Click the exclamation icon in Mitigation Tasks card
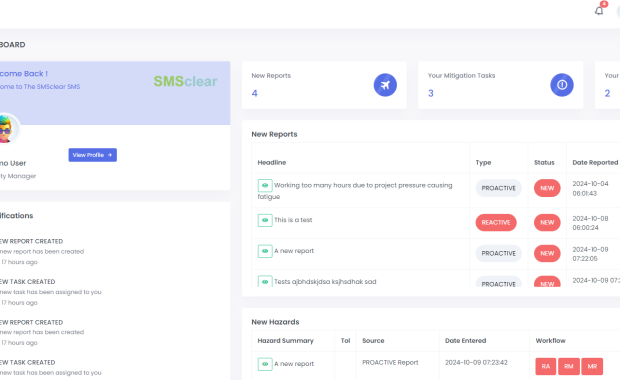Viewport: 620px width, 380px height. click(x=562, y=85)
